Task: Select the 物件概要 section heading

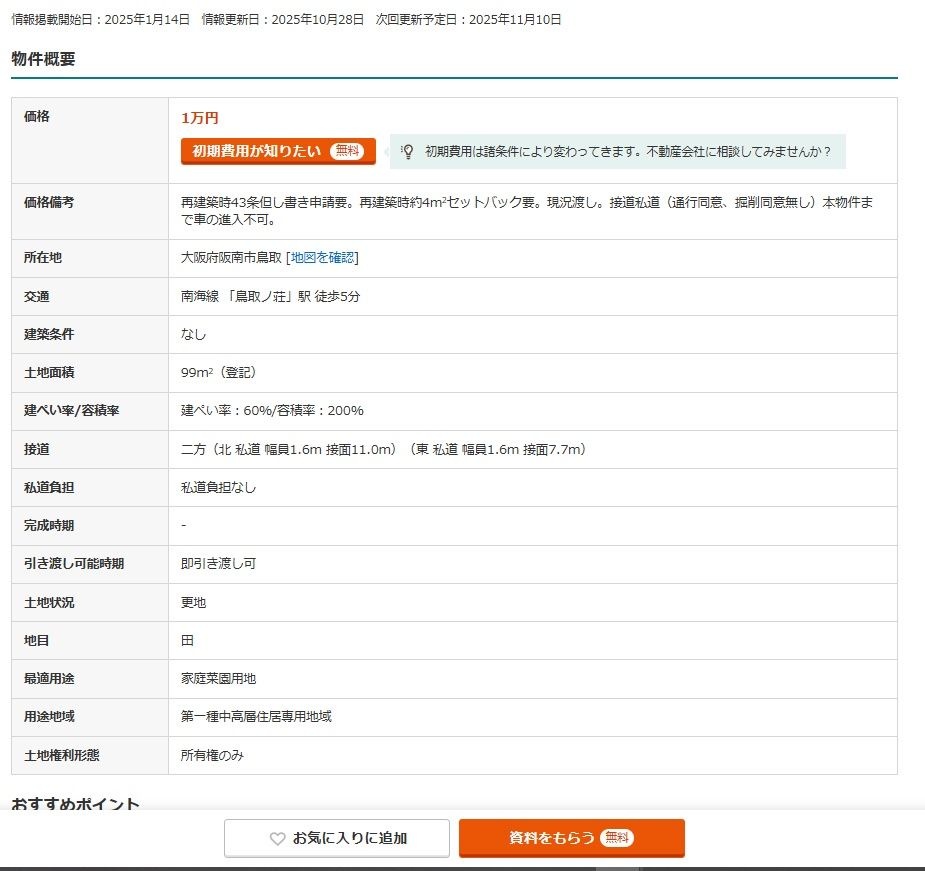Action: point(43,59)
